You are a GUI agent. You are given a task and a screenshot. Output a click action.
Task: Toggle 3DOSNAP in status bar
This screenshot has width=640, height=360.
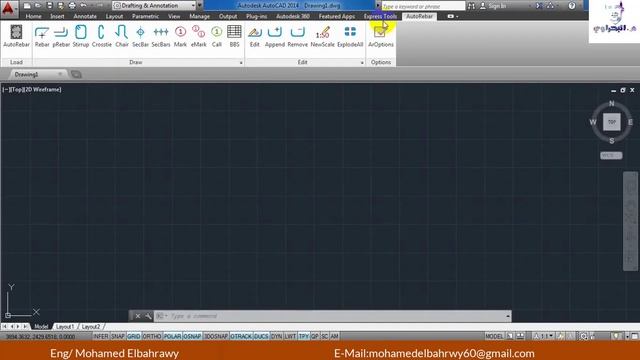(x=216, y=336)
